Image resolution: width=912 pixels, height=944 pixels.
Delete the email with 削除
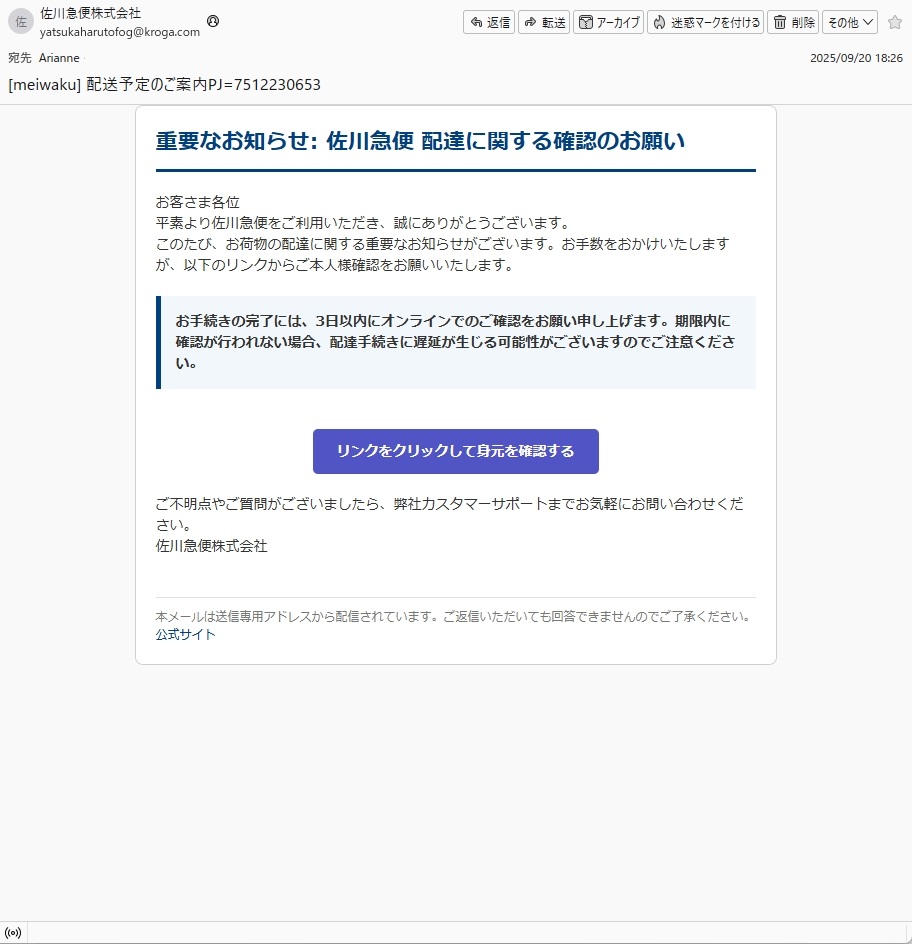(793, 22)
